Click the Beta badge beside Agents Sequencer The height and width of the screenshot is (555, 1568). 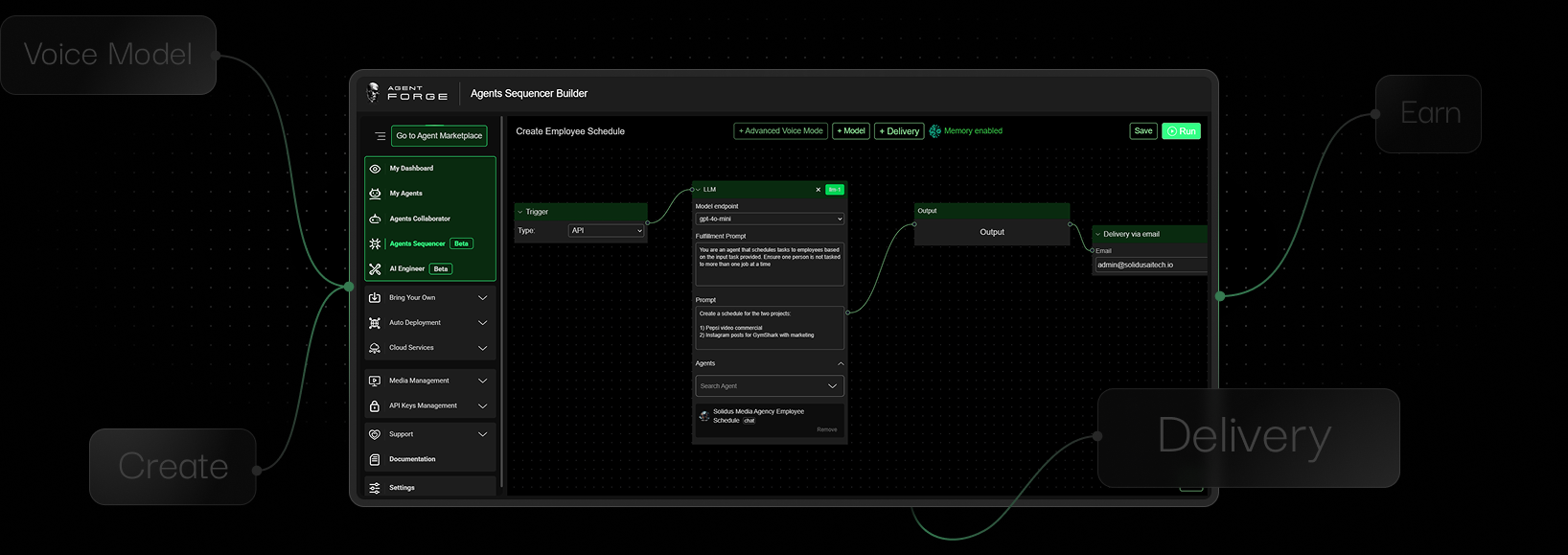[x=461, y=243]
